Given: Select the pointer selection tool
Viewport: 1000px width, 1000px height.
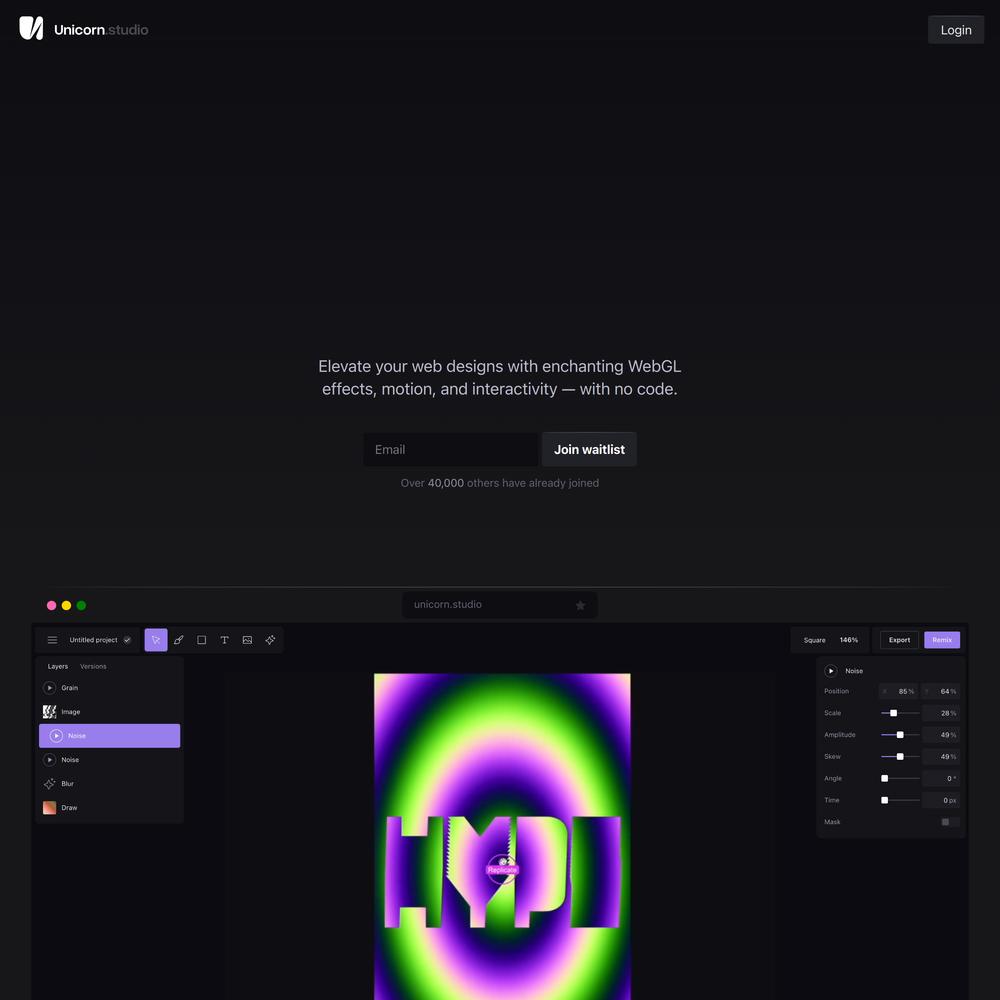Looking at the screenshot, I should (156, 640).
